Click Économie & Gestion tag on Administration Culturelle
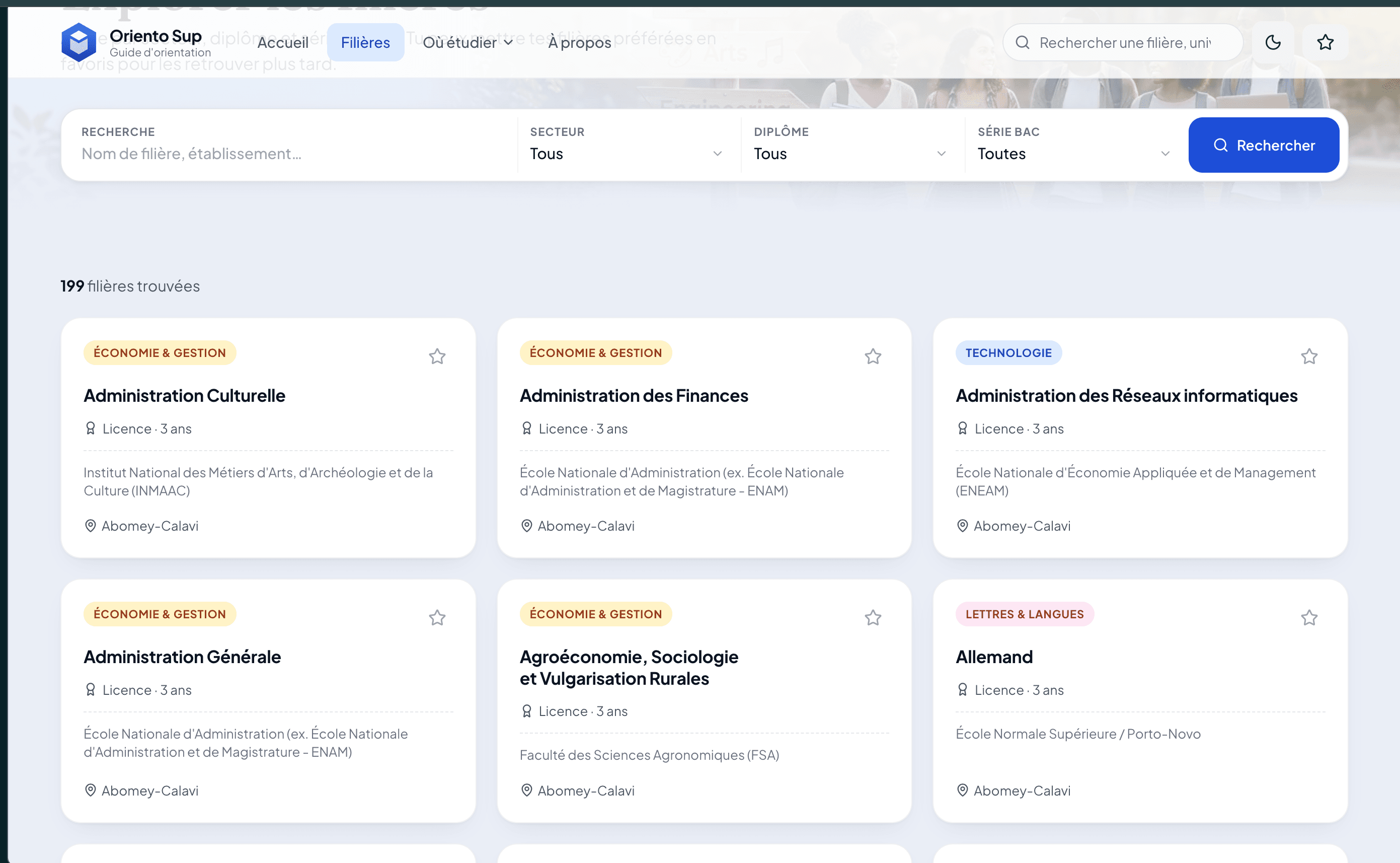Viewport: 1400px width, 863px height. pyautogui.click(x=160, y=353)
